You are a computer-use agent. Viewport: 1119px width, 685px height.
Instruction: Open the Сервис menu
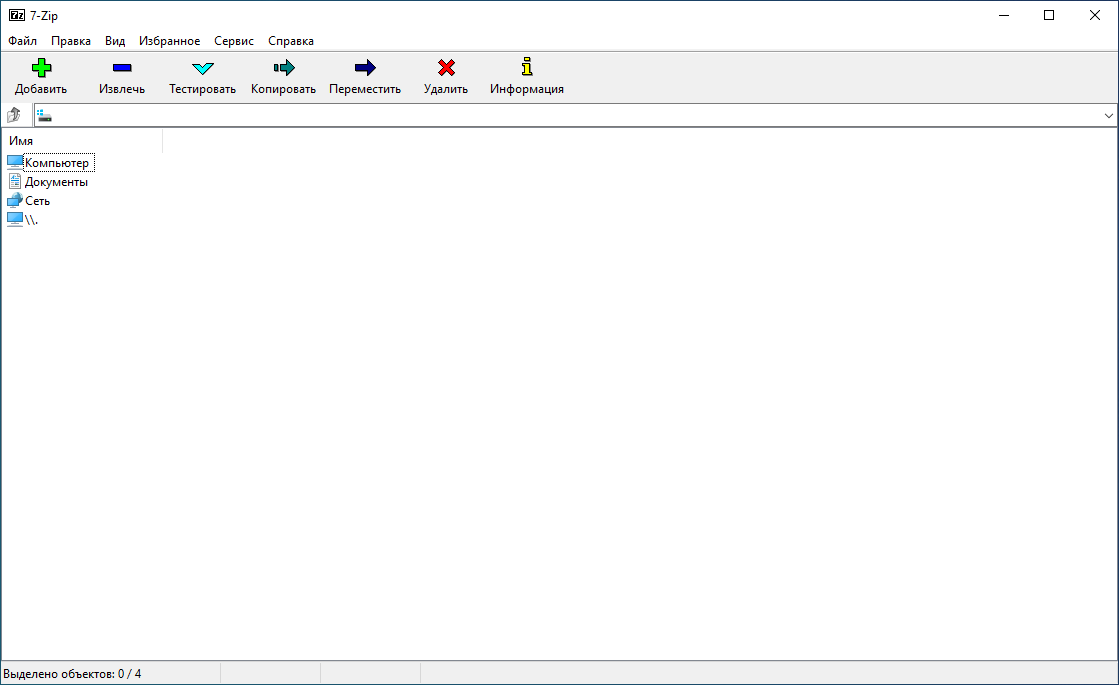point(233,41)
